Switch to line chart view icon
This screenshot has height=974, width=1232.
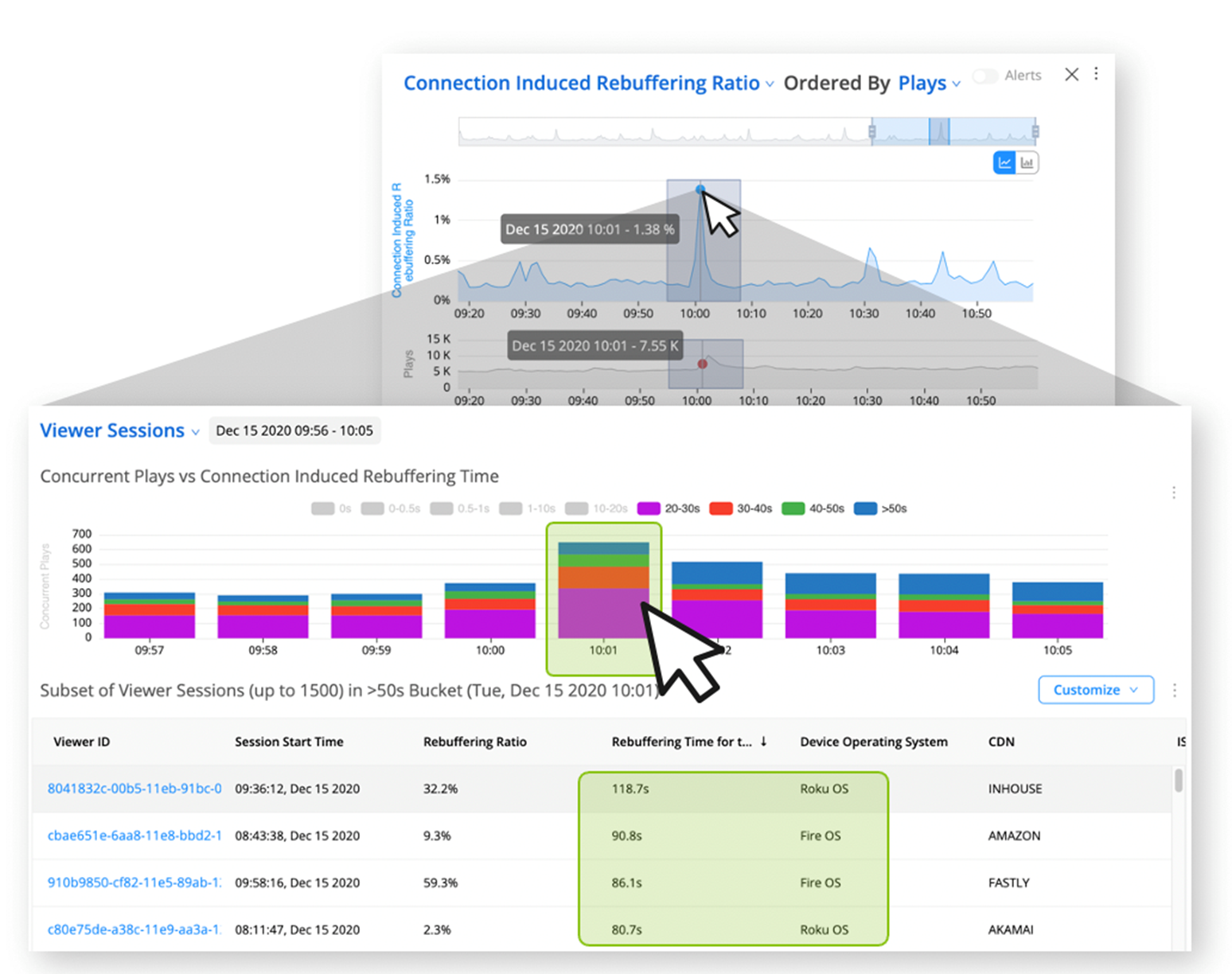click(1004, 163)
